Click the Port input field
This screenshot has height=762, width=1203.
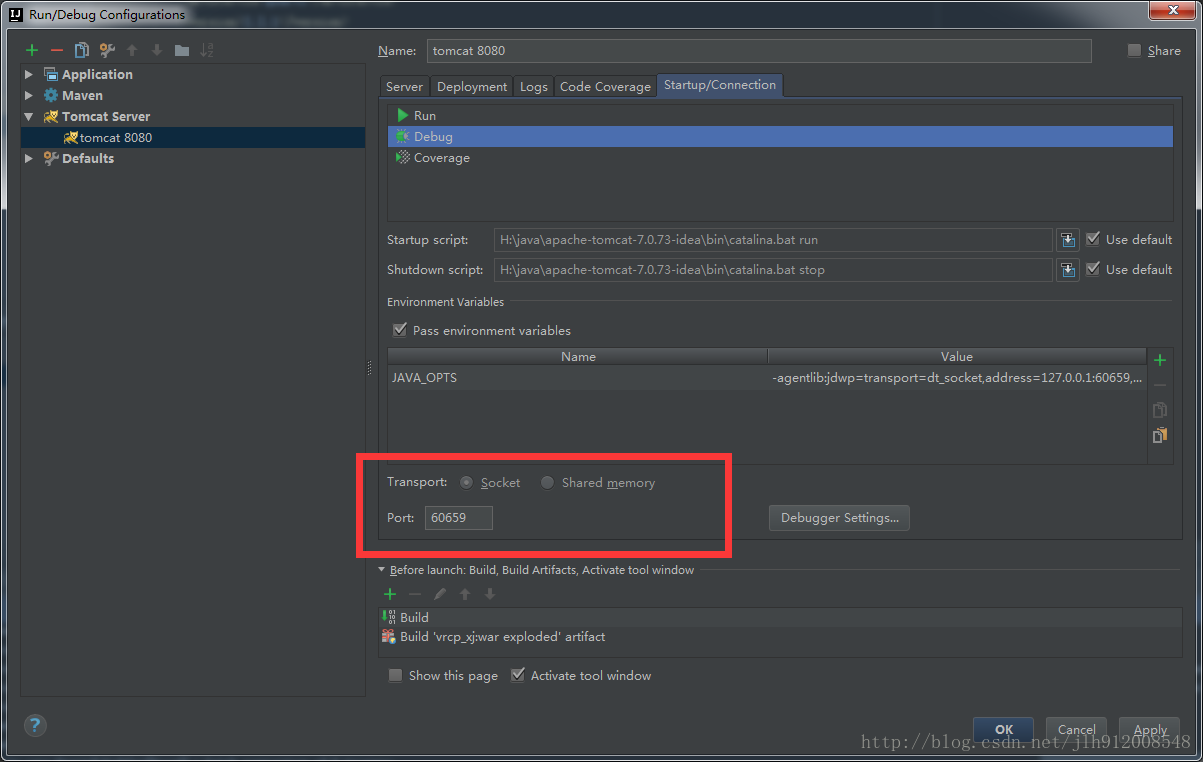459,518
